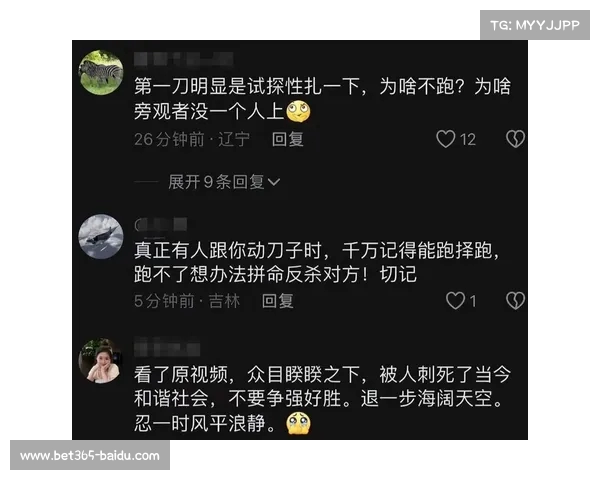The width and height of the screenshot is (600, 480).
Task: Like the comment from 辽宁
Action: point(446,139)
